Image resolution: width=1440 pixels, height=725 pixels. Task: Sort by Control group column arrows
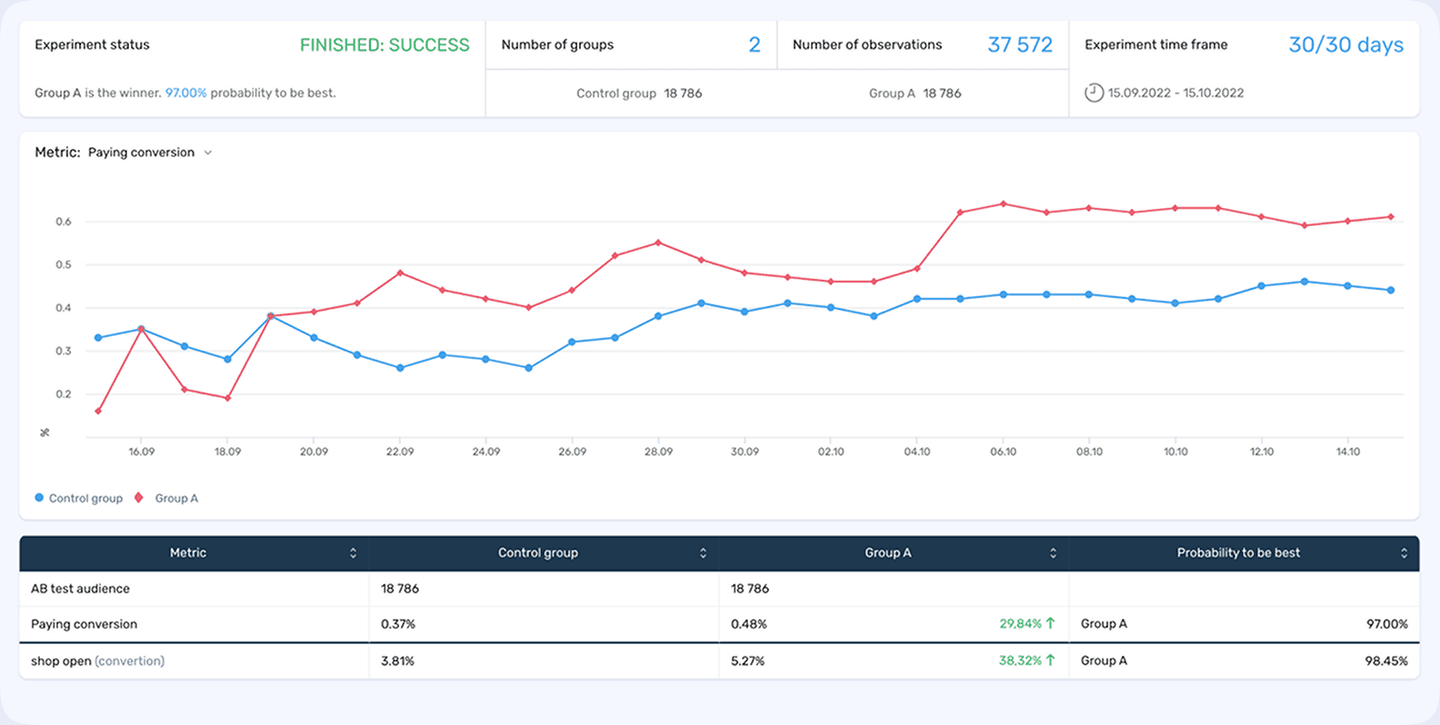tap(703, 553)
